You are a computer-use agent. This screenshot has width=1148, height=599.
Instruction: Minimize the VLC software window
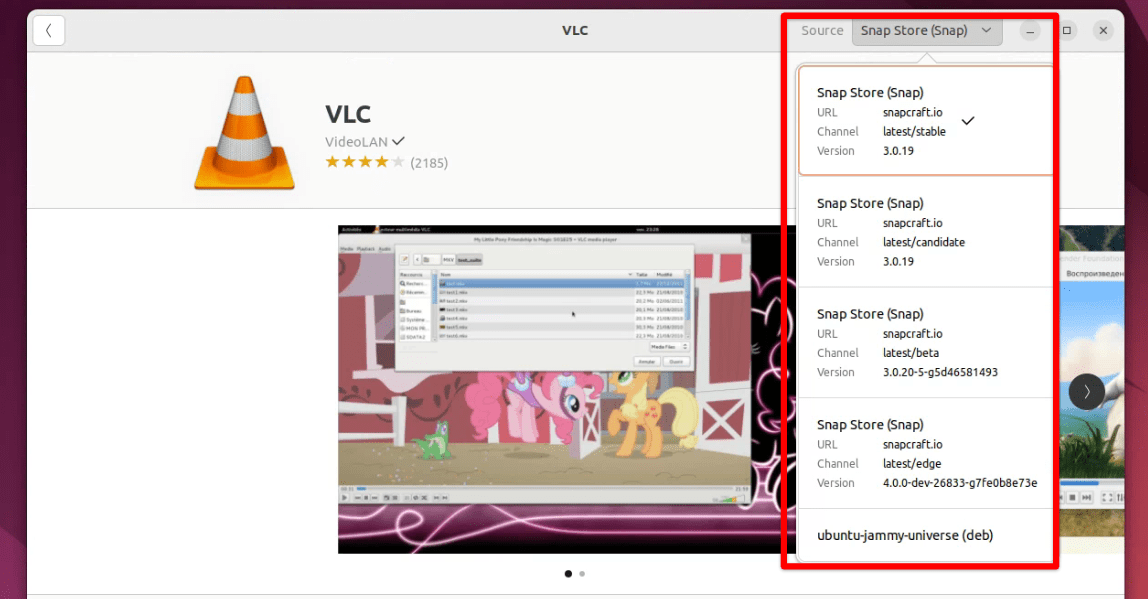pos(1030,31)
